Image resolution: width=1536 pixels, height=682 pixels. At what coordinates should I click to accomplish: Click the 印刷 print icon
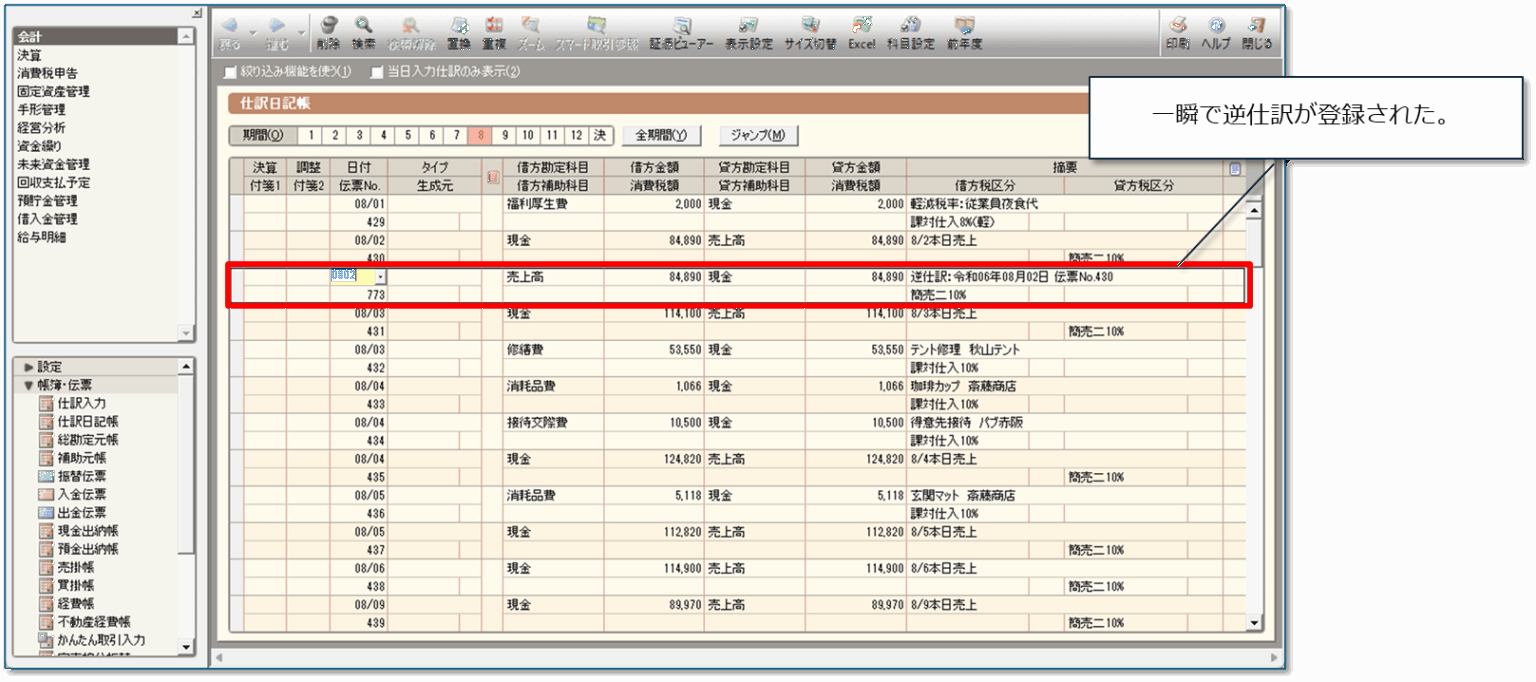tap(1177, 32)
